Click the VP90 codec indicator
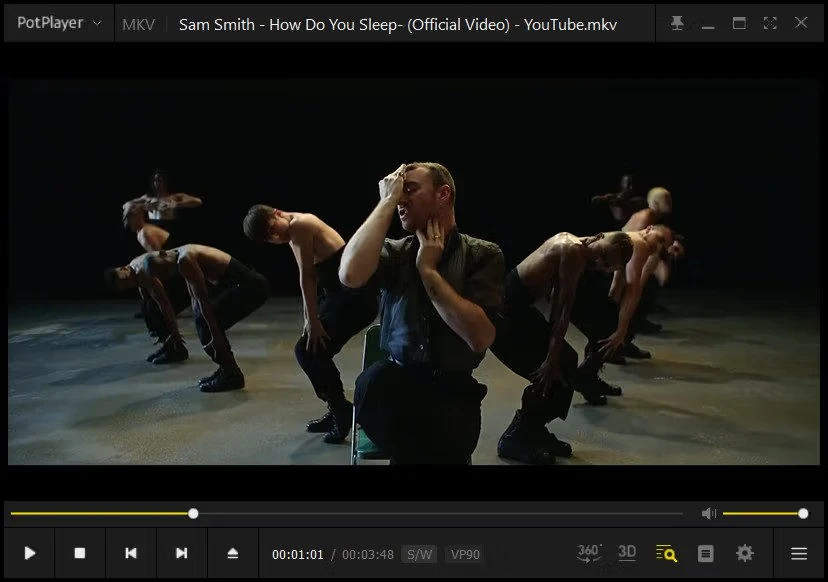Screen dimensions: 828x582 point(465,554)
